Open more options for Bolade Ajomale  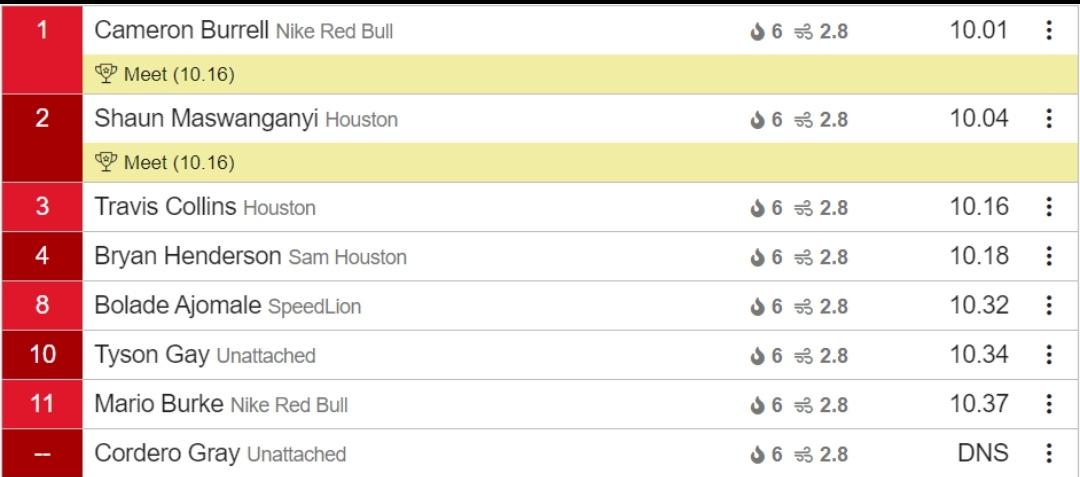(x=1048, y=305)
